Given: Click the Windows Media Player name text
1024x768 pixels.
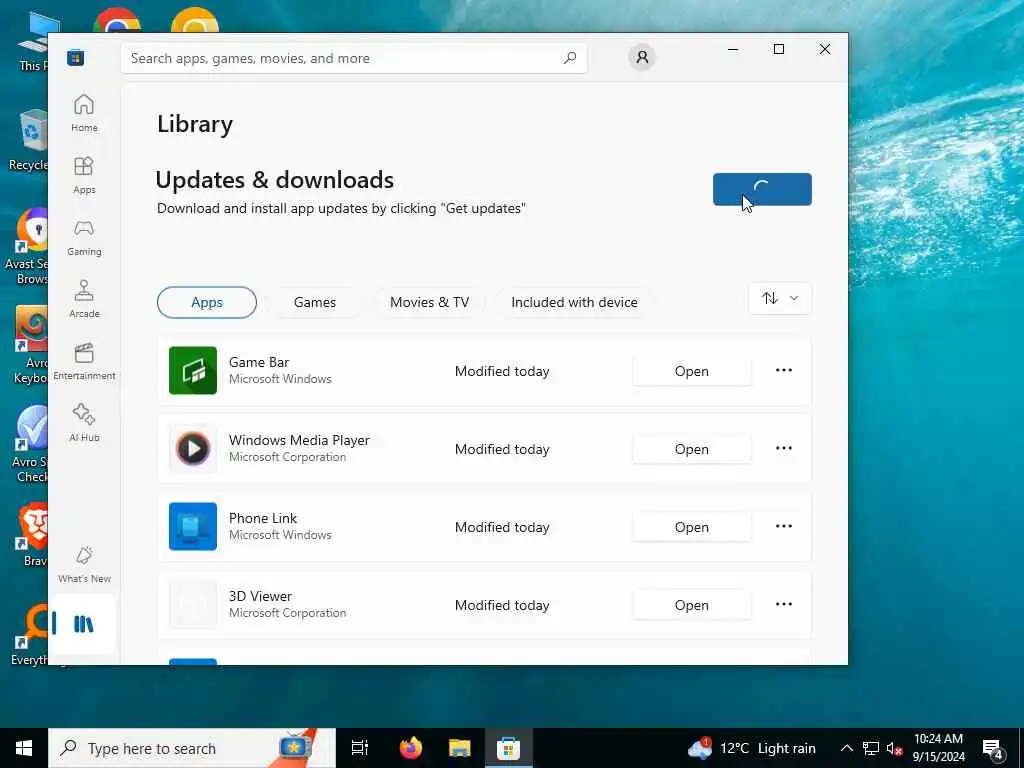Looking at the screenshot, I should point(299,440).
